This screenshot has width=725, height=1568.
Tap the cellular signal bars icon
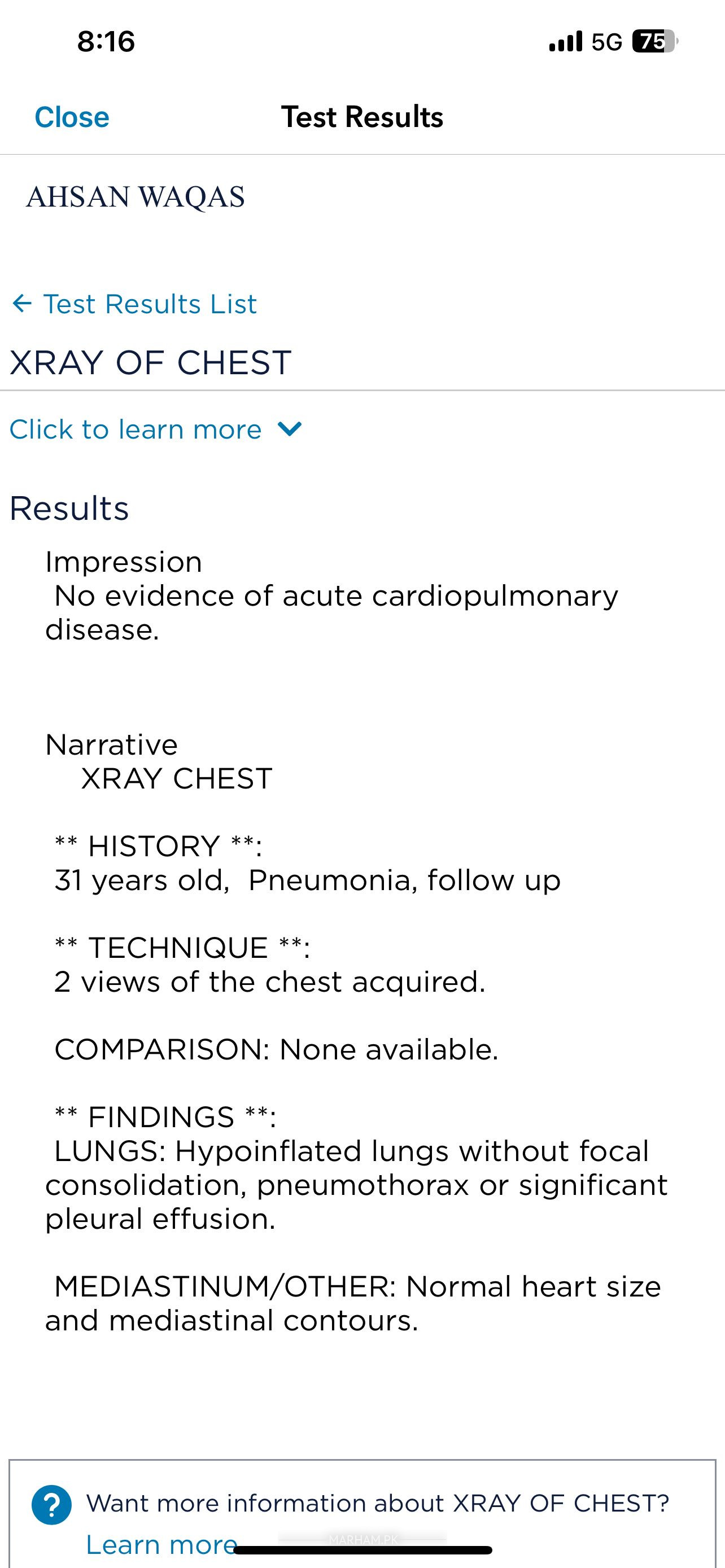pos(566,41)
